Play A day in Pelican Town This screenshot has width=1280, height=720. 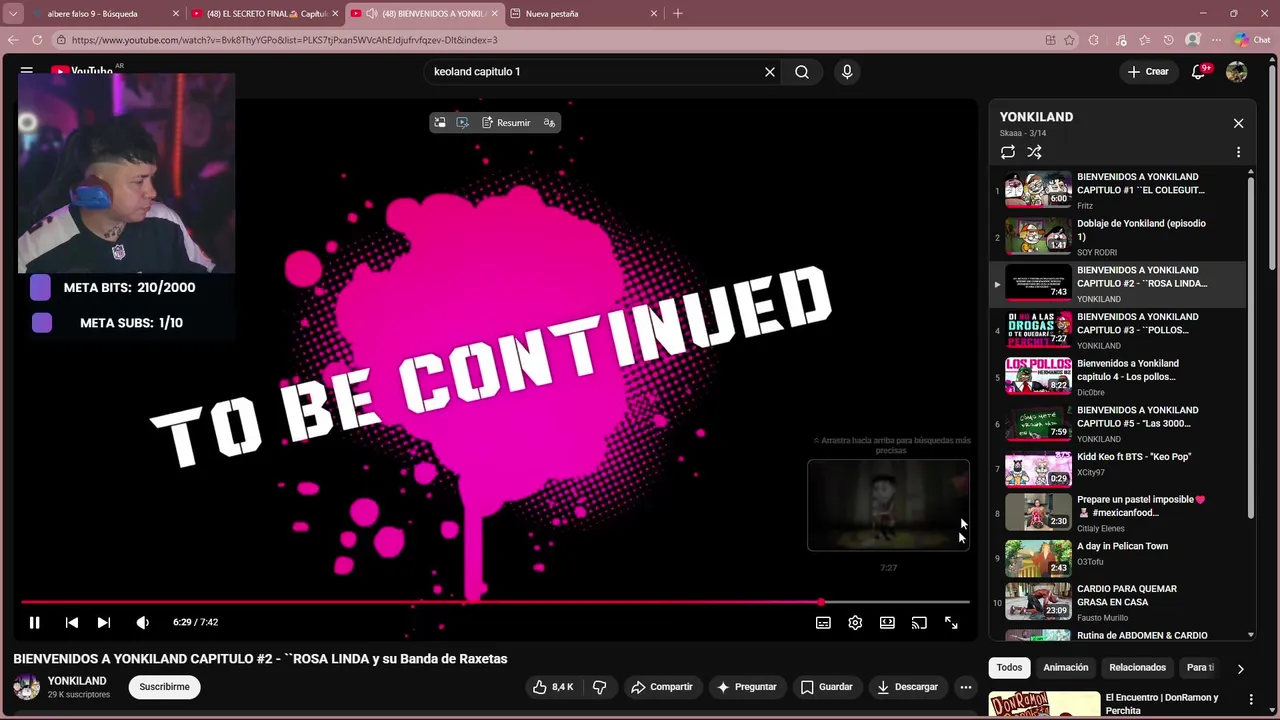[1118, 557]
